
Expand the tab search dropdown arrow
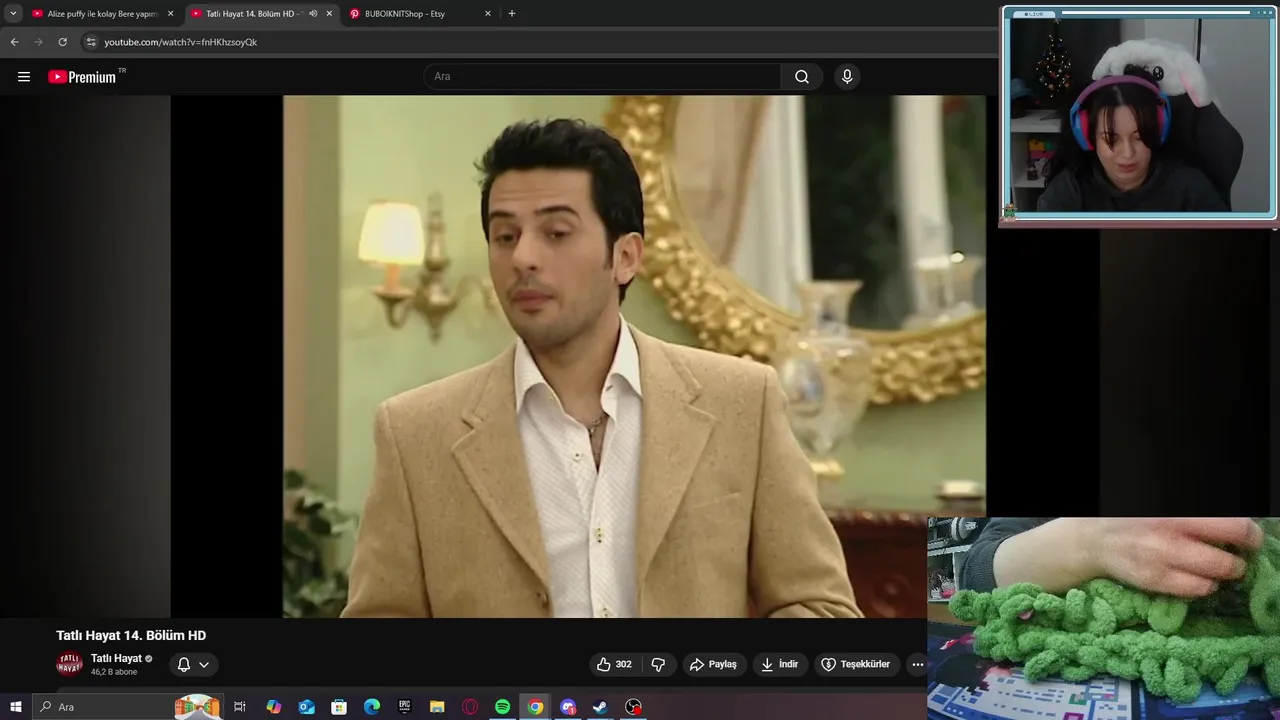(13, 14)
